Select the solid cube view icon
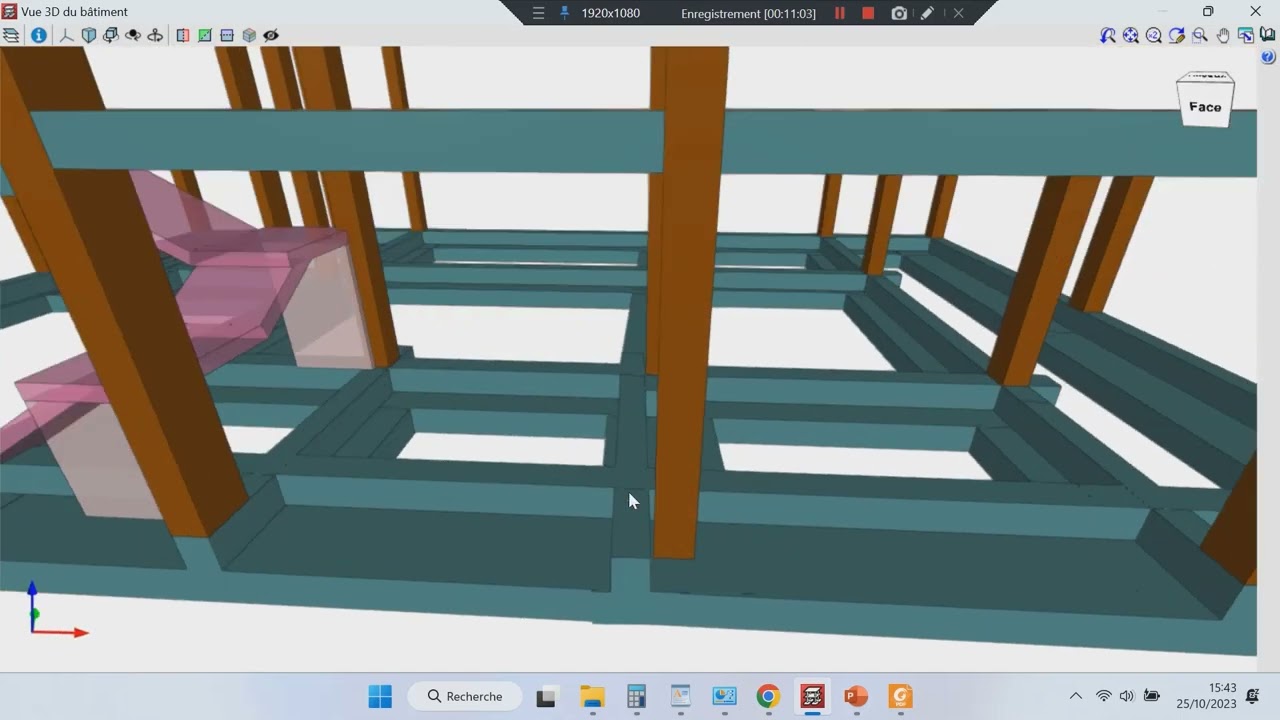 89,35
